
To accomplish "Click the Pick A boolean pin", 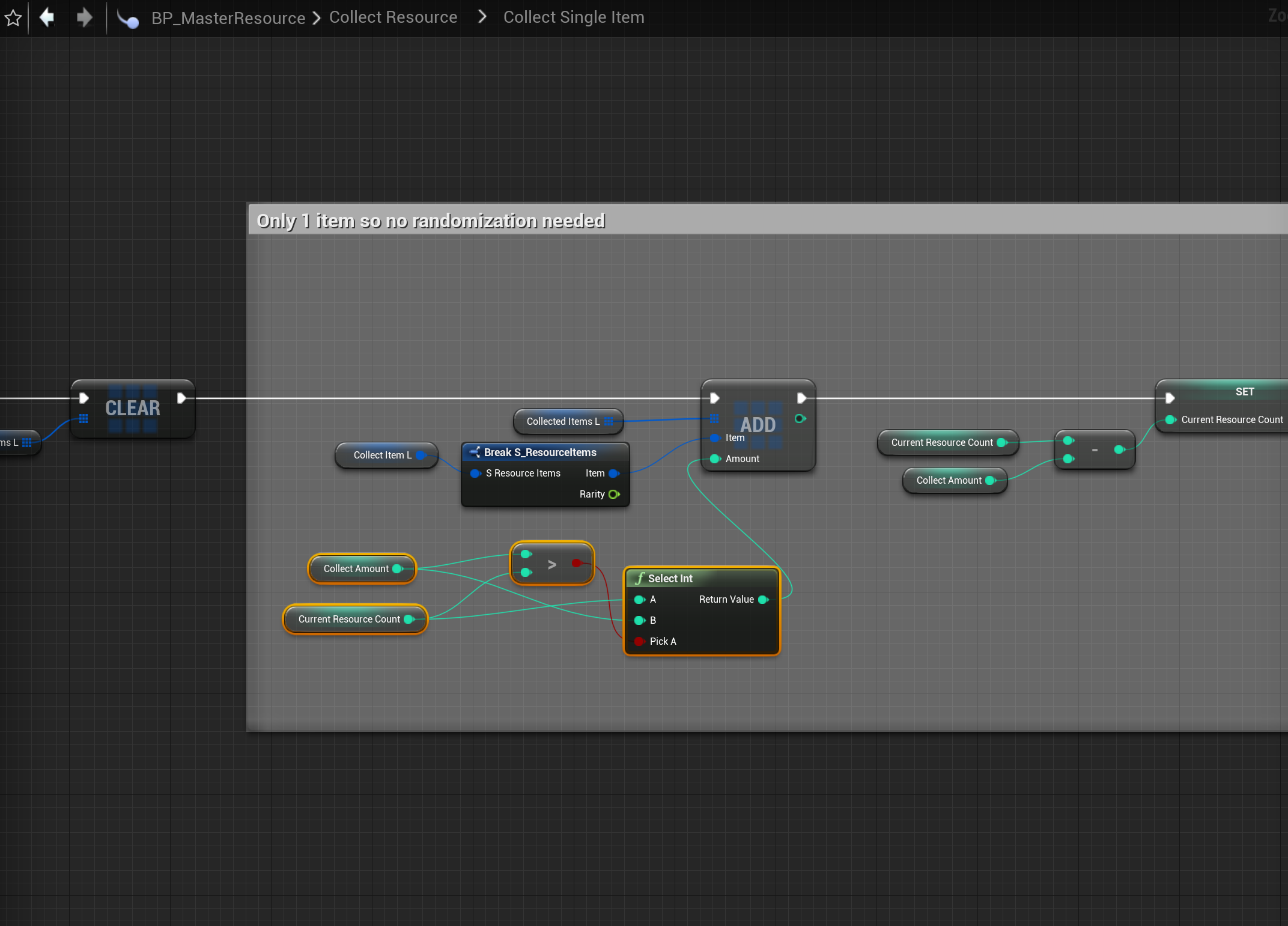I will 640,641.
